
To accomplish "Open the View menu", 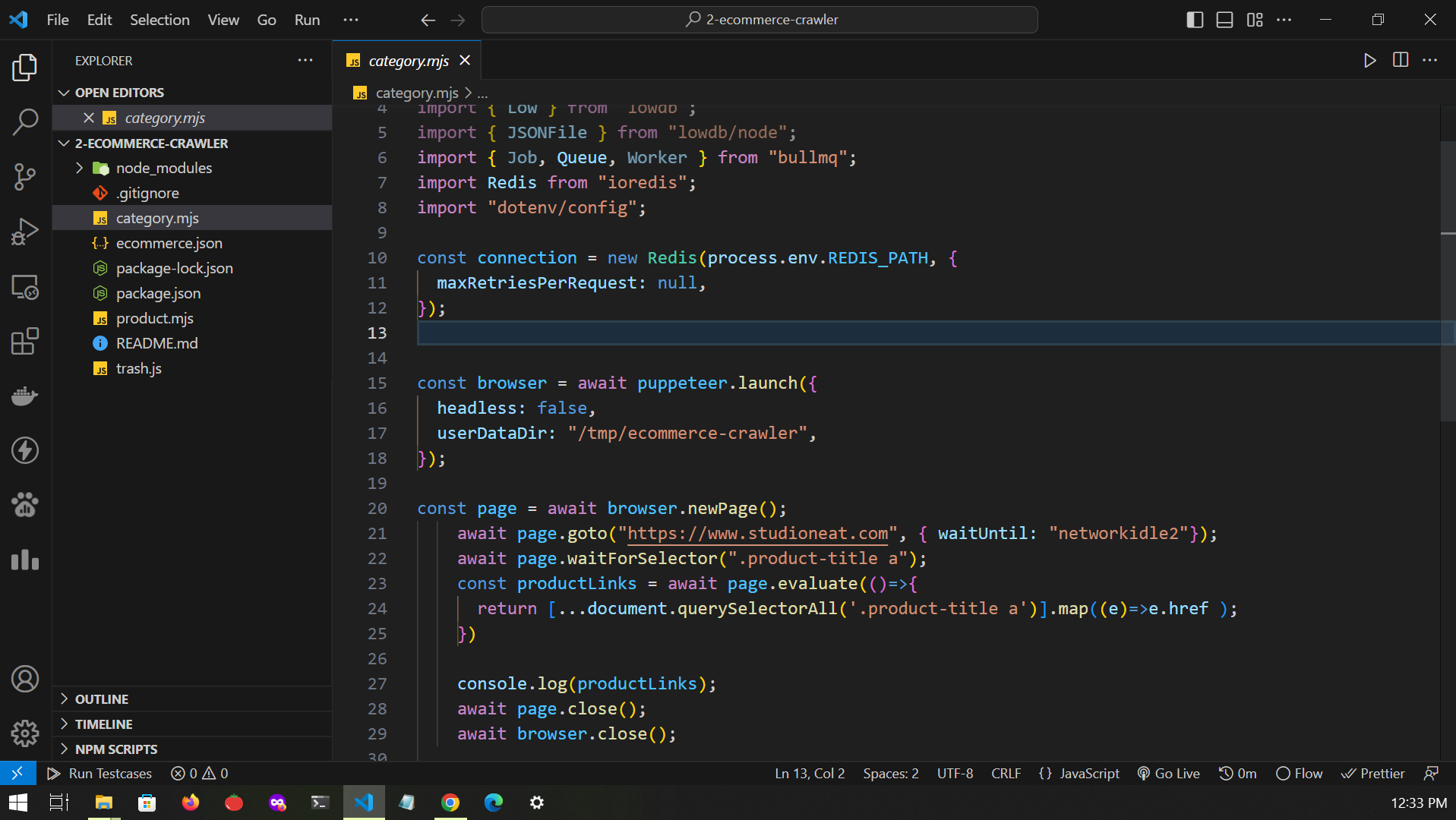I will 223,20.
